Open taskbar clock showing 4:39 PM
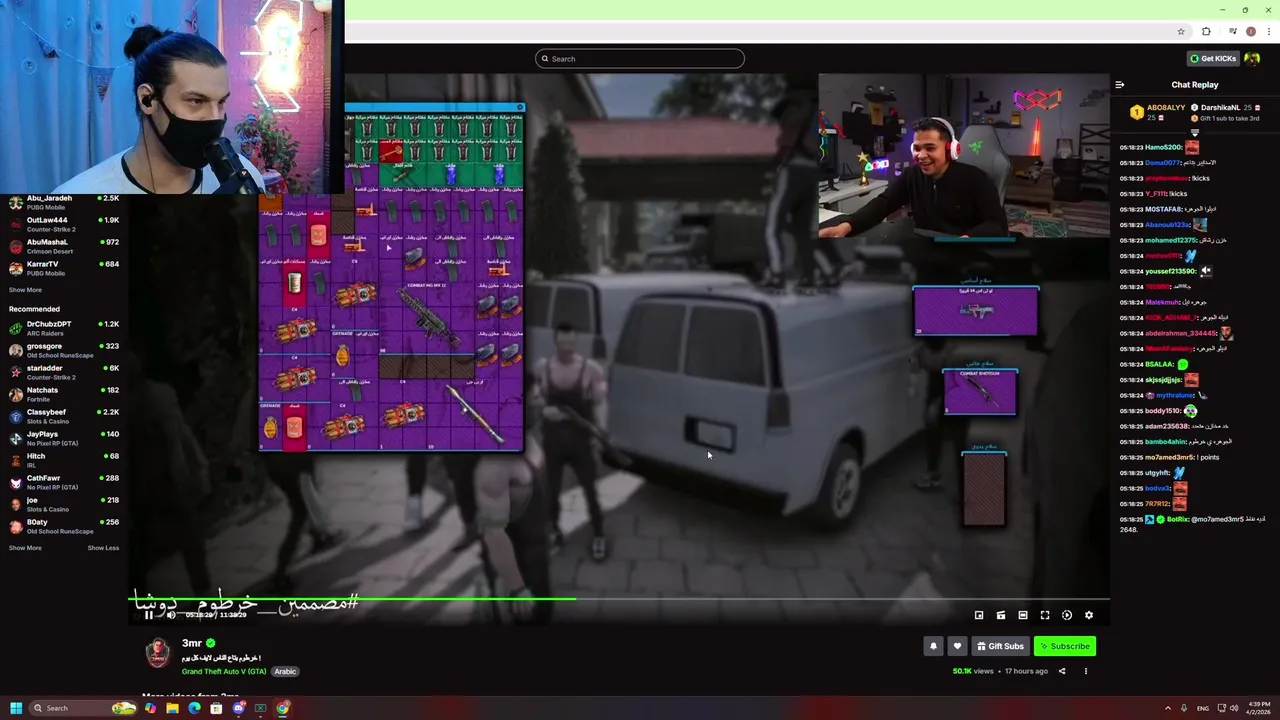 click(1259, 708)
